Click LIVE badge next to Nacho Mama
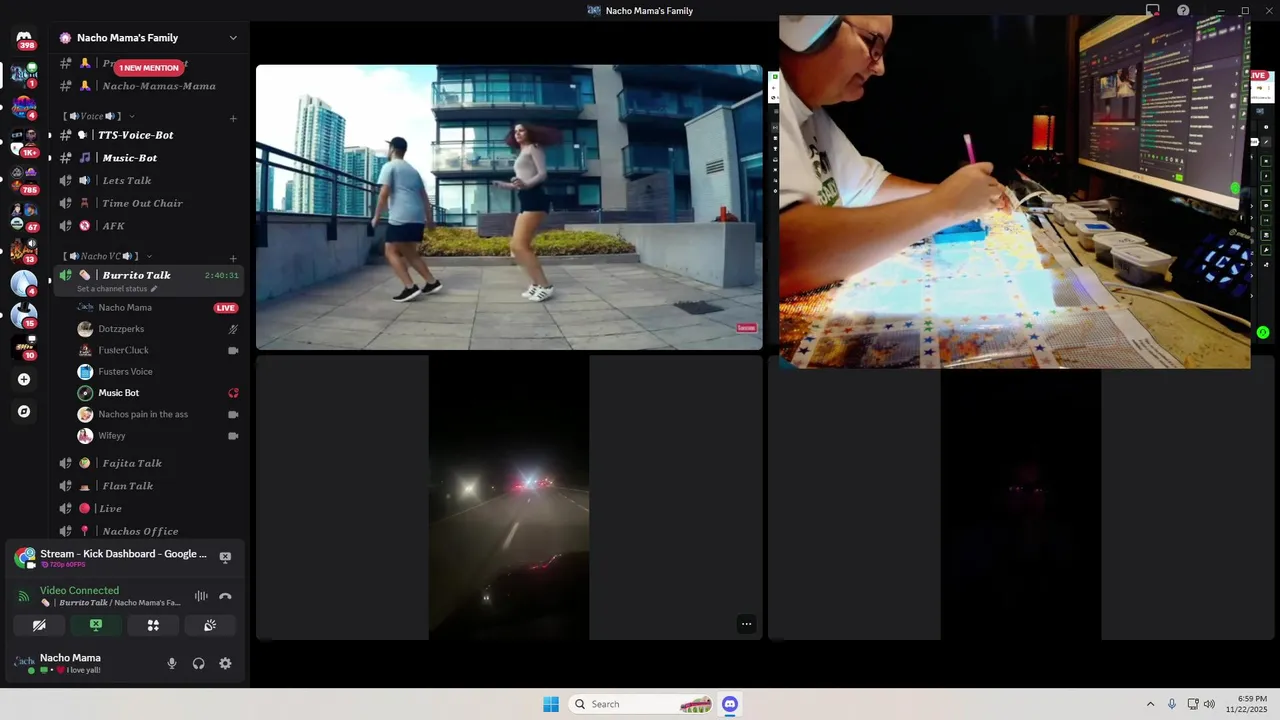 coord(226,308)
